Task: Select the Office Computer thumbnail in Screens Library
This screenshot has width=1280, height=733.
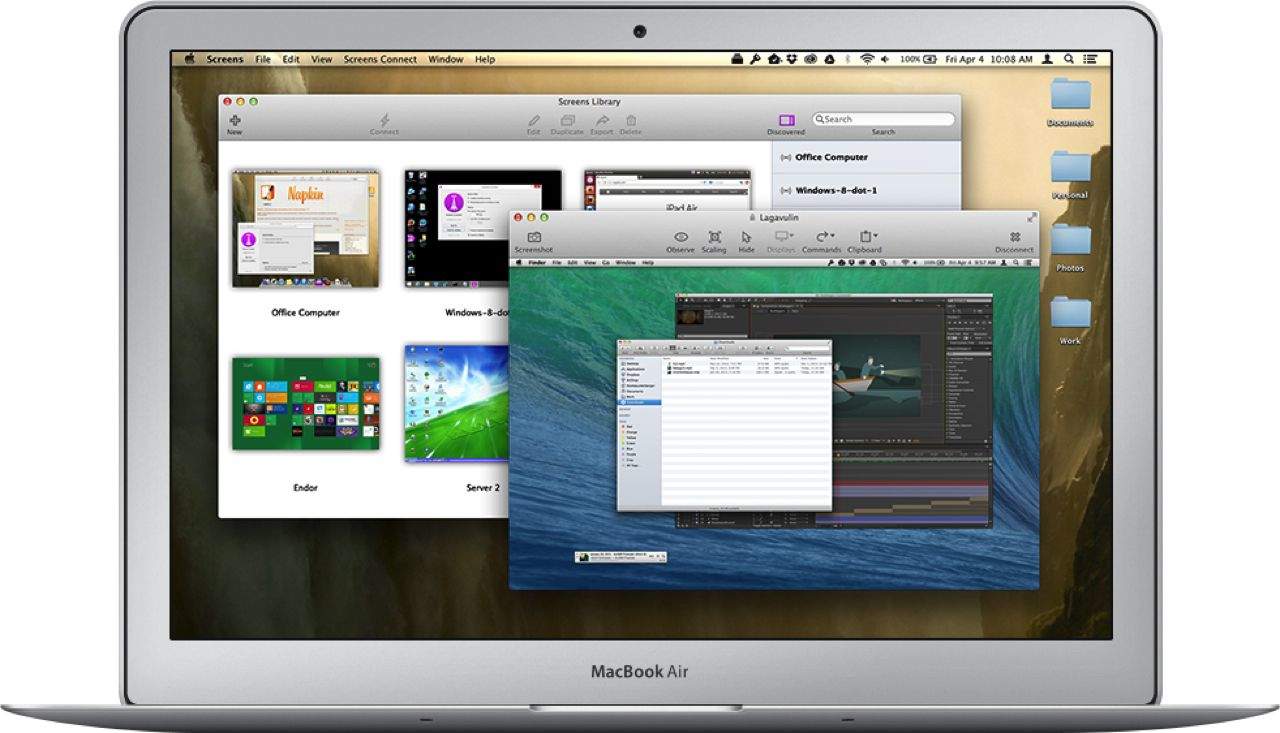Action: pos(305,228)
